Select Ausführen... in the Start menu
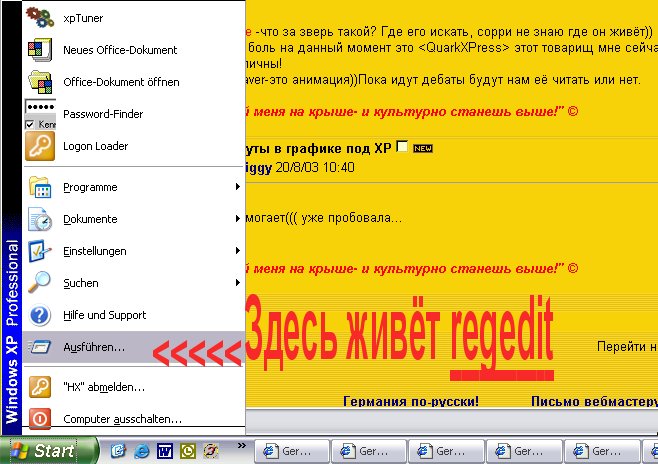 pyautogui.click(x=93, y=348)
